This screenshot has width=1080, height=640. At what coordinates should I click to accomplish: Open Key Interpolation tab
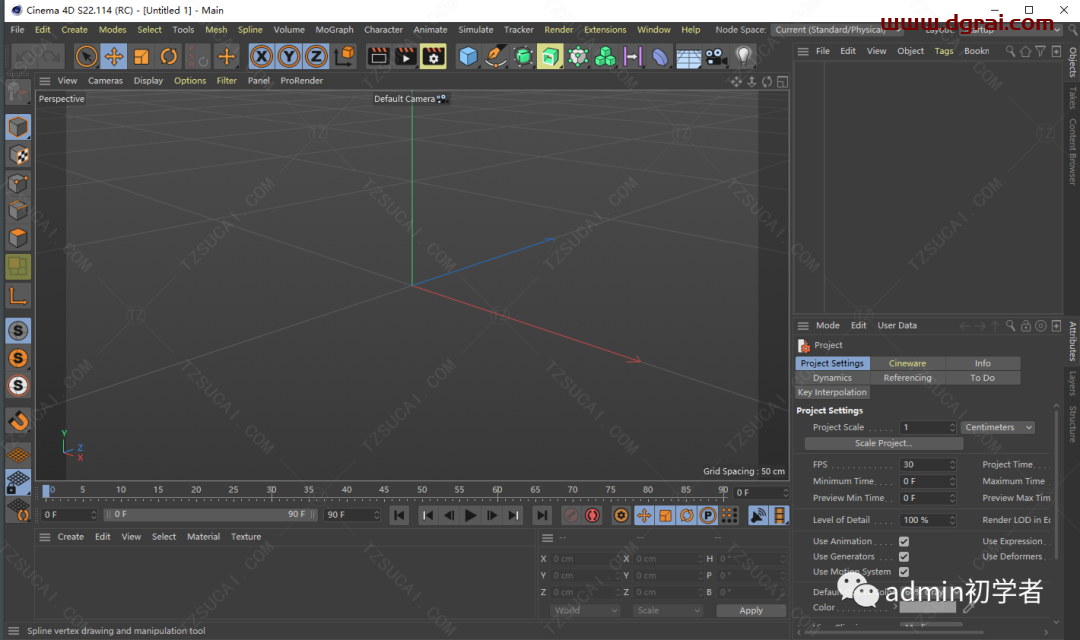(x=832, y=392)
